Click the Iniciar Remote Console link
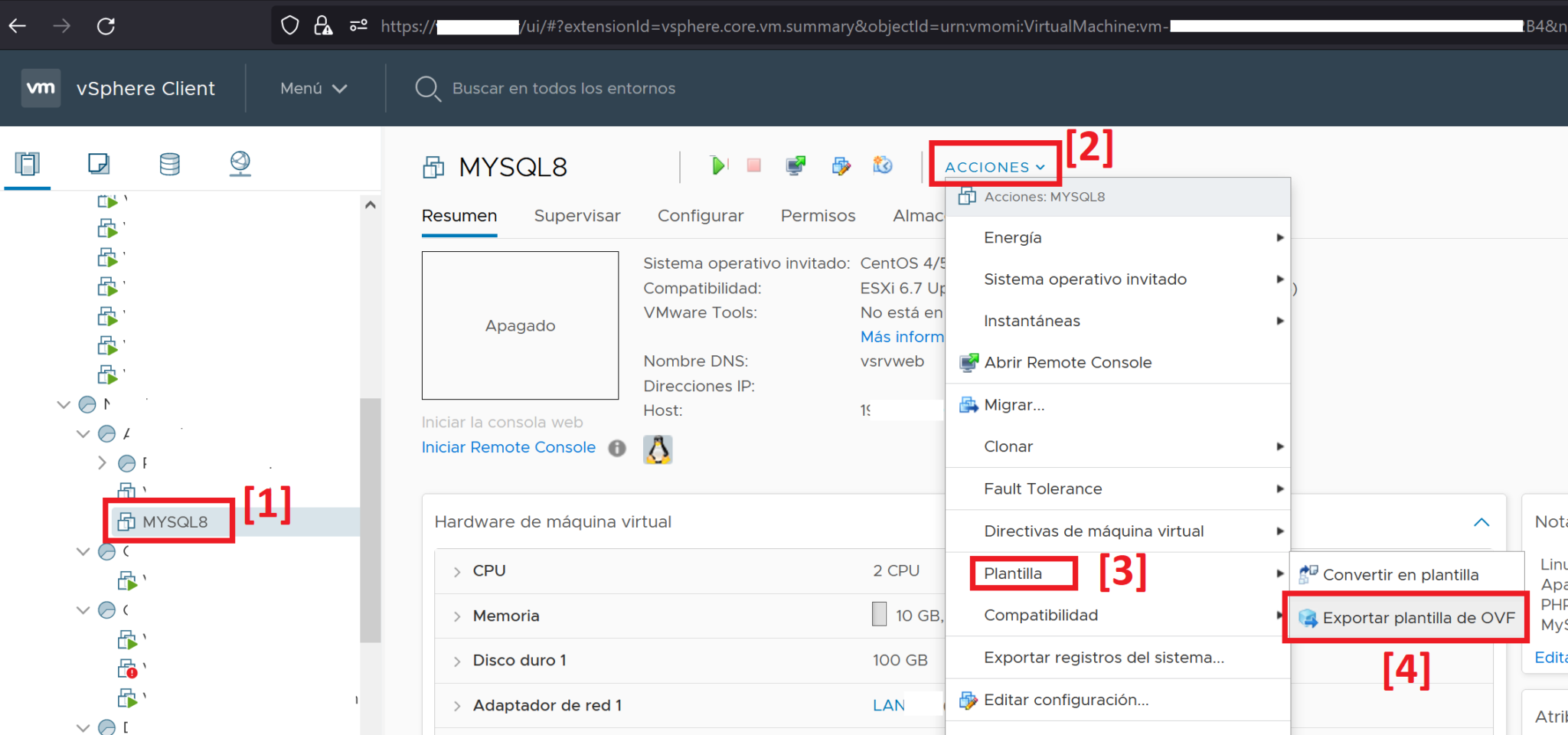 (x=508, y=447)
